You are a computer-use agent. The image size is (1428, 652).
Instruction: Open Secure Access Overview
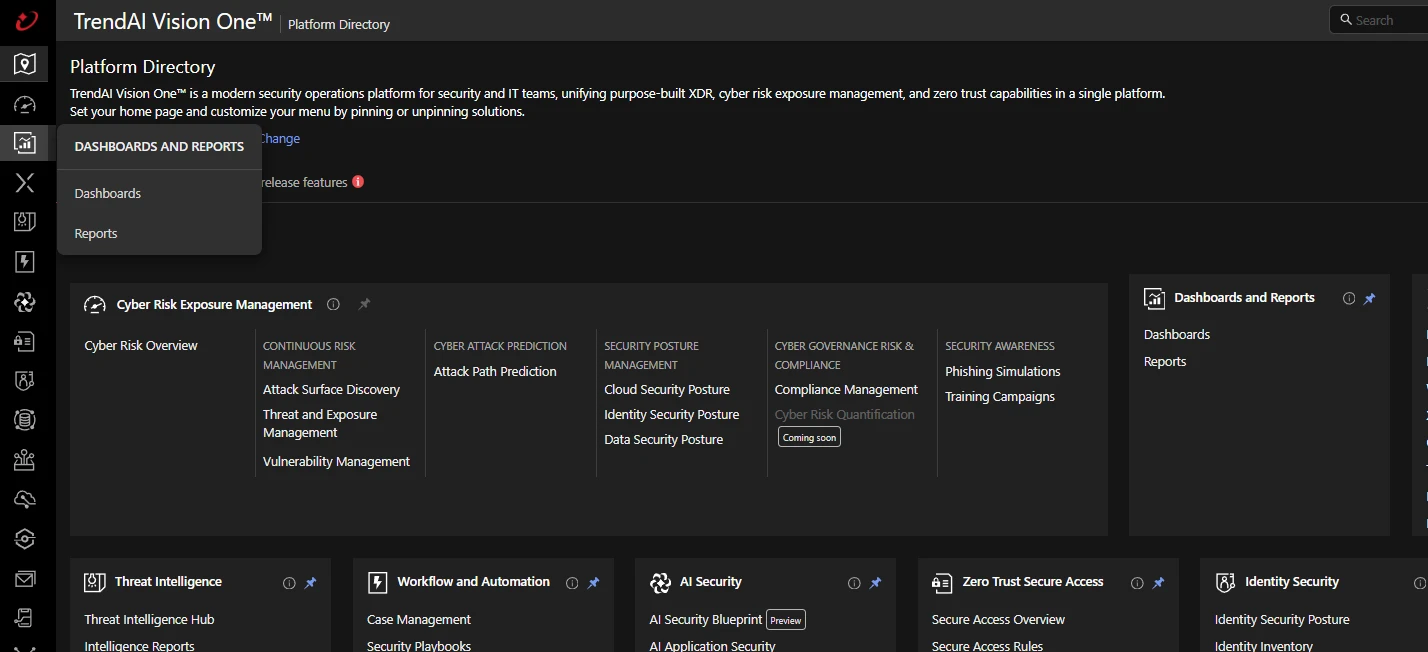coord(998,619)
